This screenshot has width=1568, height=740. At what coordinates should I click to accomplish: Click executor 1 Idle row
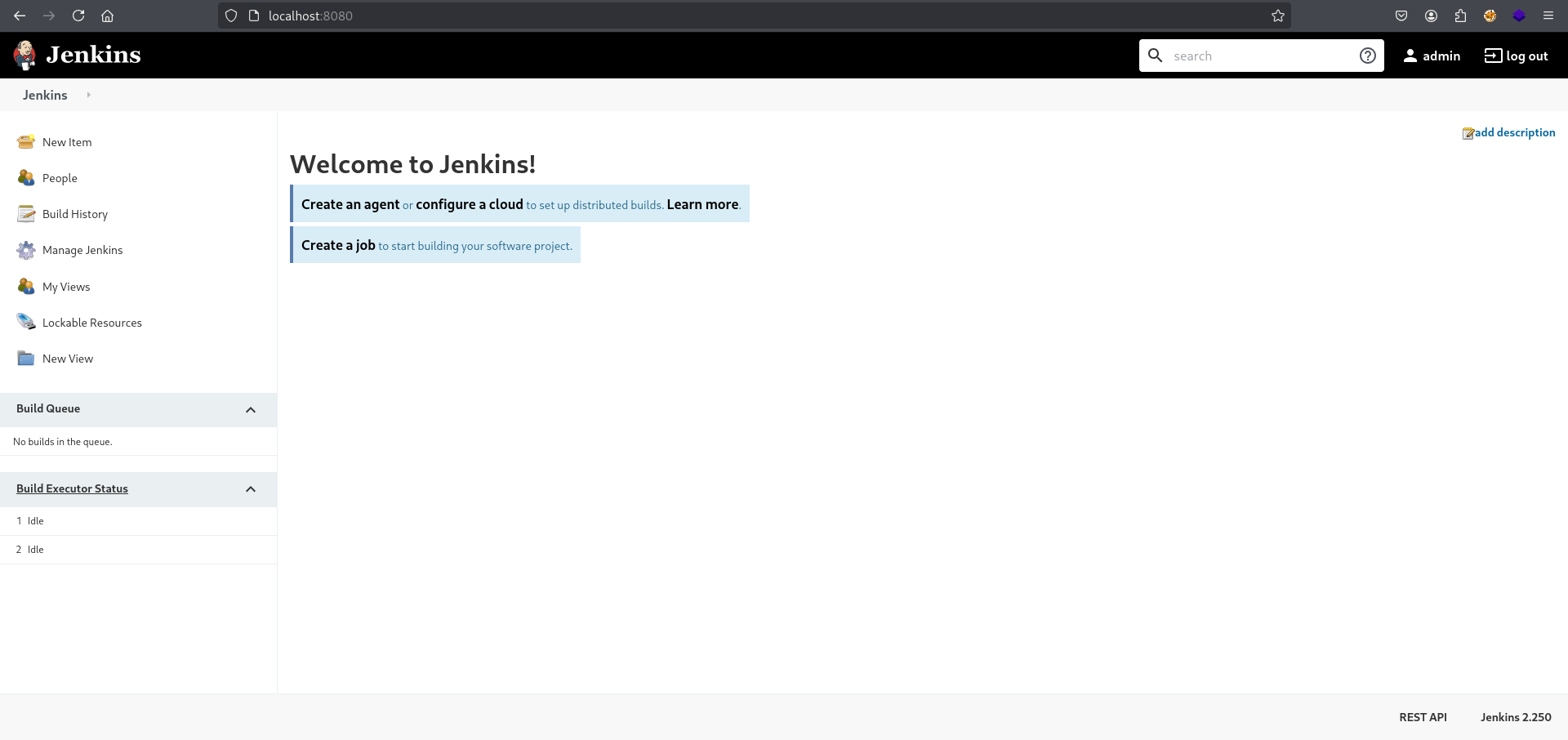click(x=138, y=521)
